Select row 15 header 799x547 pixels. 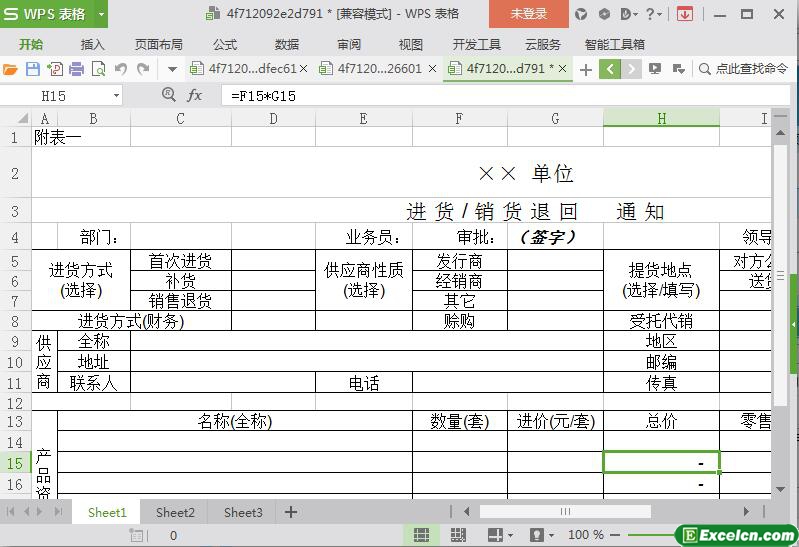[x=15, y=463]
